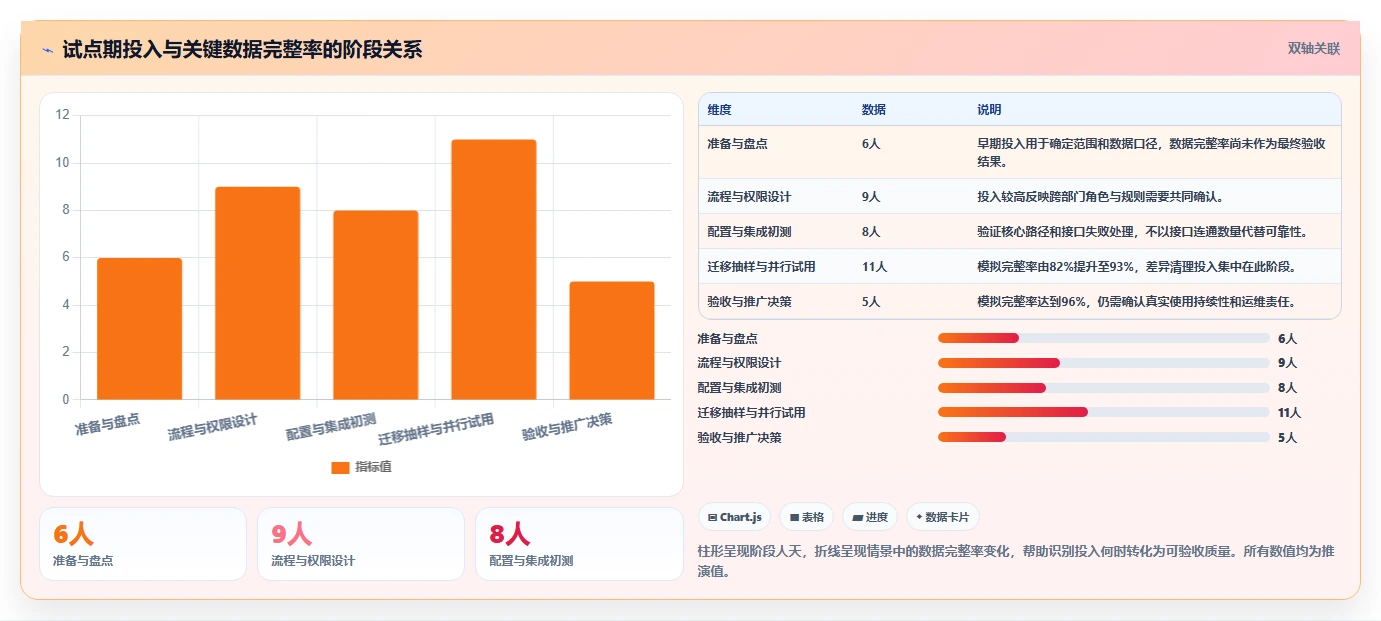Click the 说明 column header
1381x621 pixels.
coord(989,110)
